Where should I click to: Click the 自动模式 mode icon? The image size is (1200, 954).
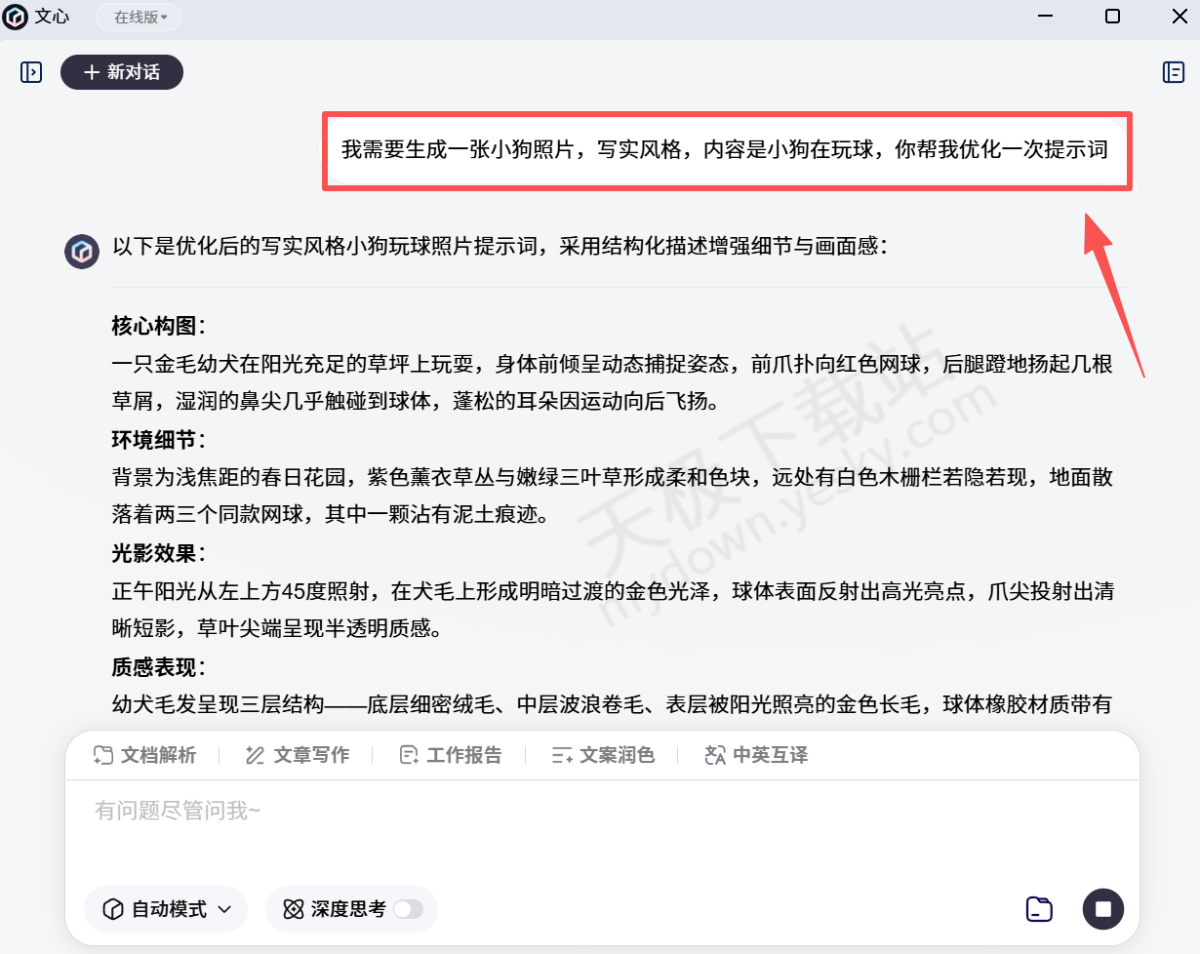point(112,909)
